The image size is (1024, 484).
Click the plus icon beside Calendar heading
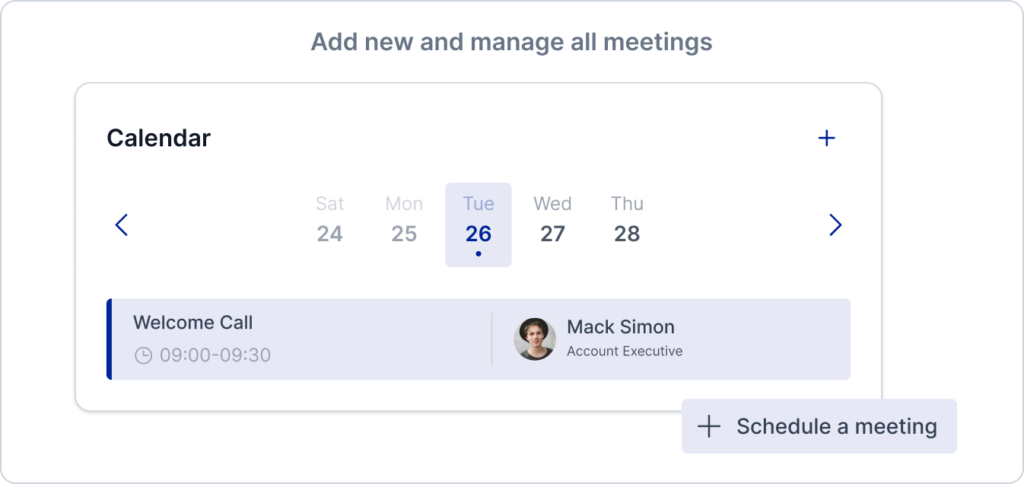pyautogui.click(x=827, y=138)
